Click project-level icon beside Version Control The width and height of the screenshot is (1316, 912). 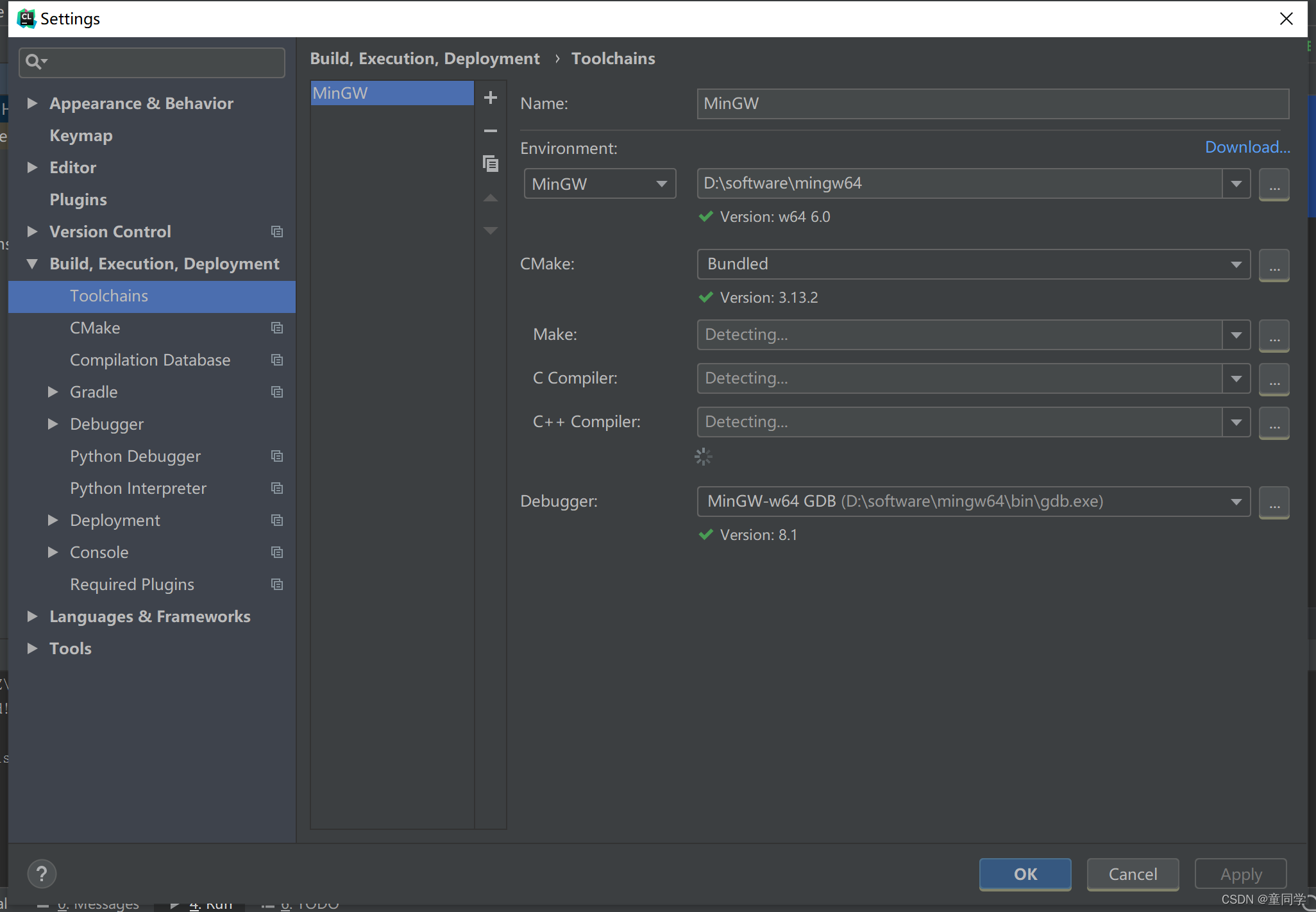coord(277,232)
